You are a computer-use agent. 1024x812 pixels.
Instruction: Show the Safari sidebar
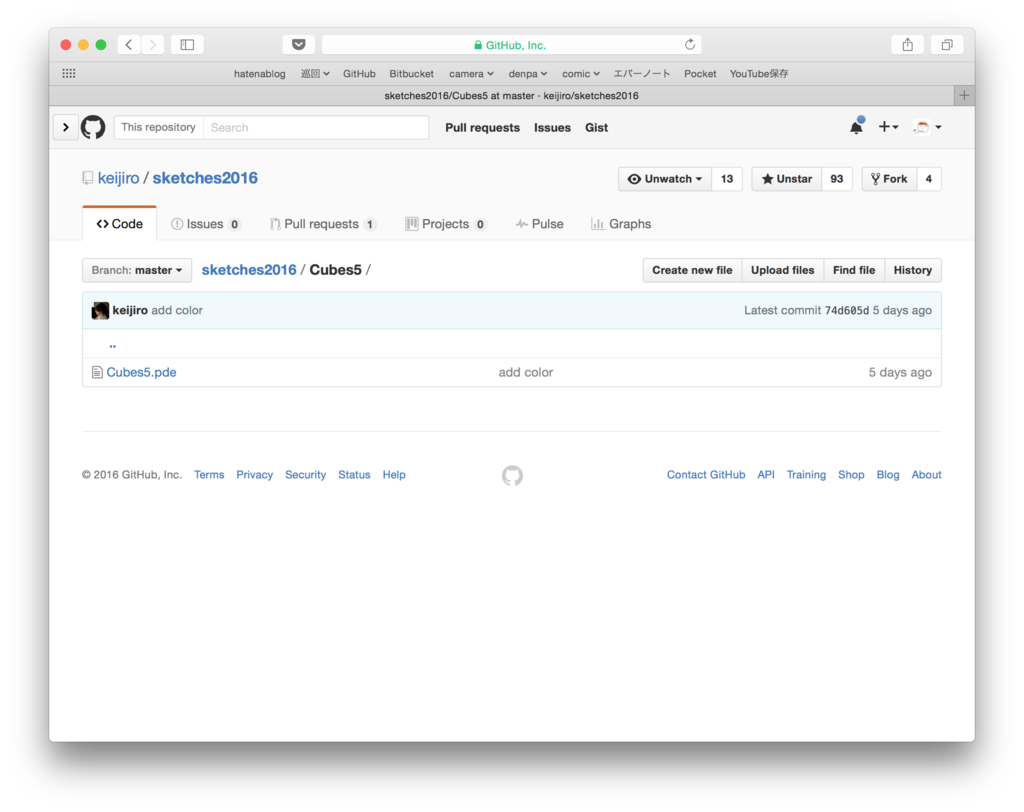pos(187,44)
